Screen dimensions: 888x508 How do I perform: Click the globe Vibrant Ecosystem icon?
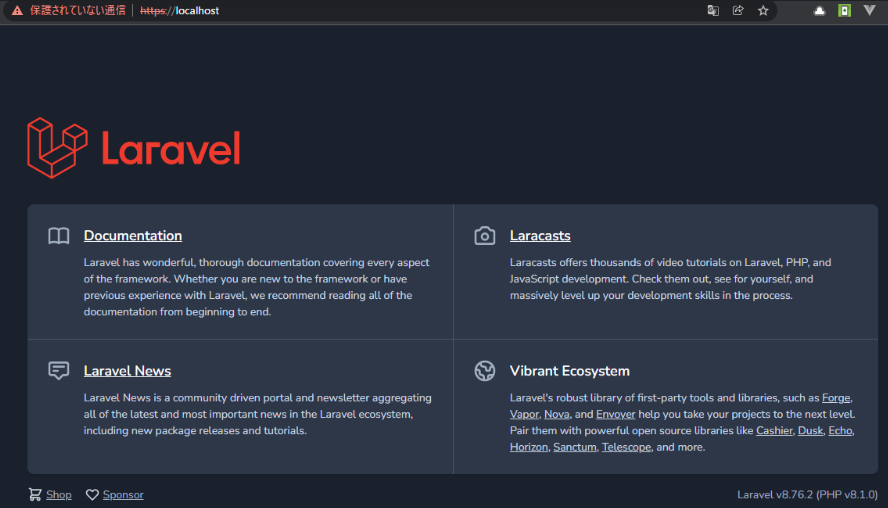click(485, 371)
